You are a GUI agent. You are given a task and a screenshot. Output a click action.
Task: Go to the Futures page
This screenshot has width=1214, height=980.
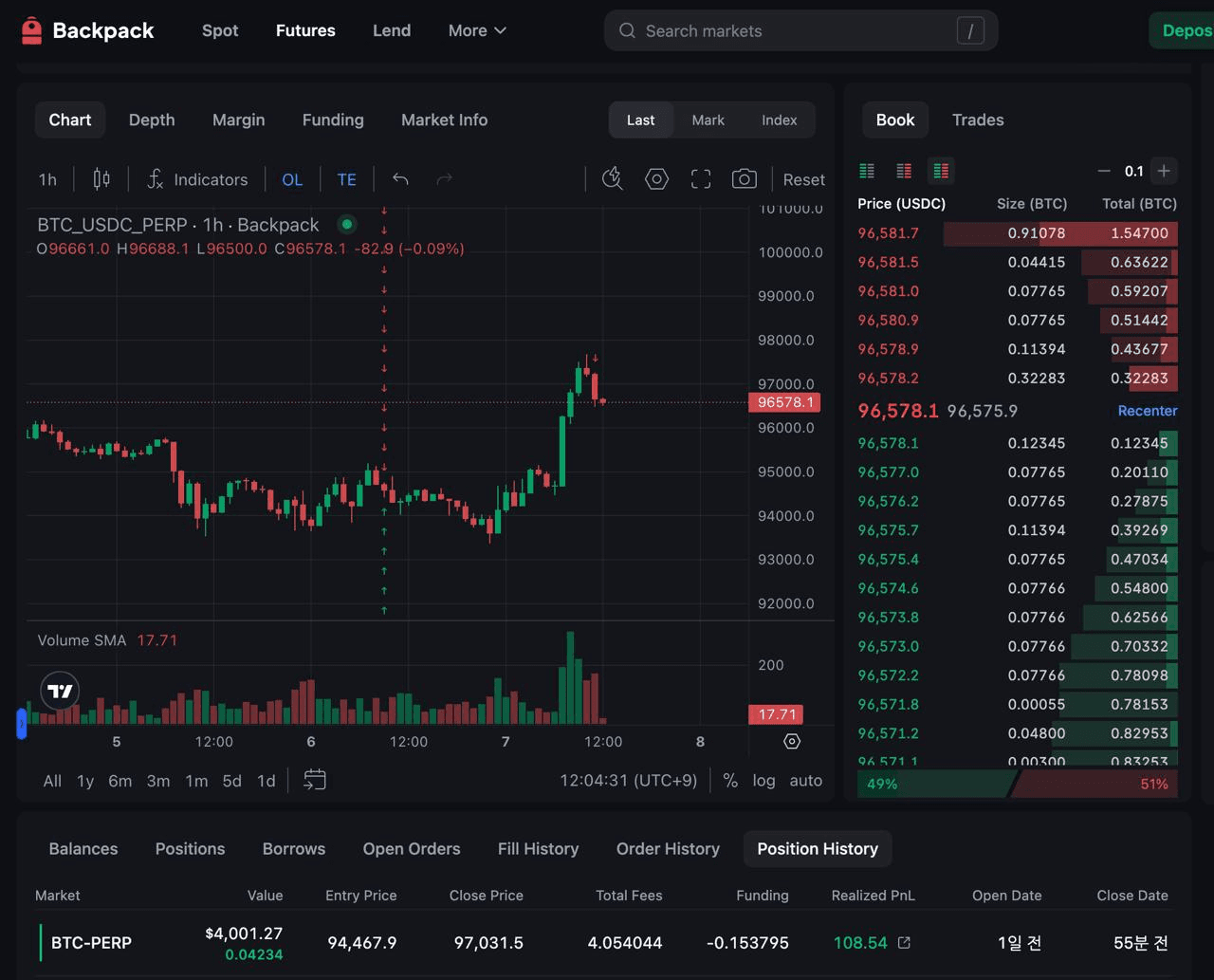pos(305,30)
